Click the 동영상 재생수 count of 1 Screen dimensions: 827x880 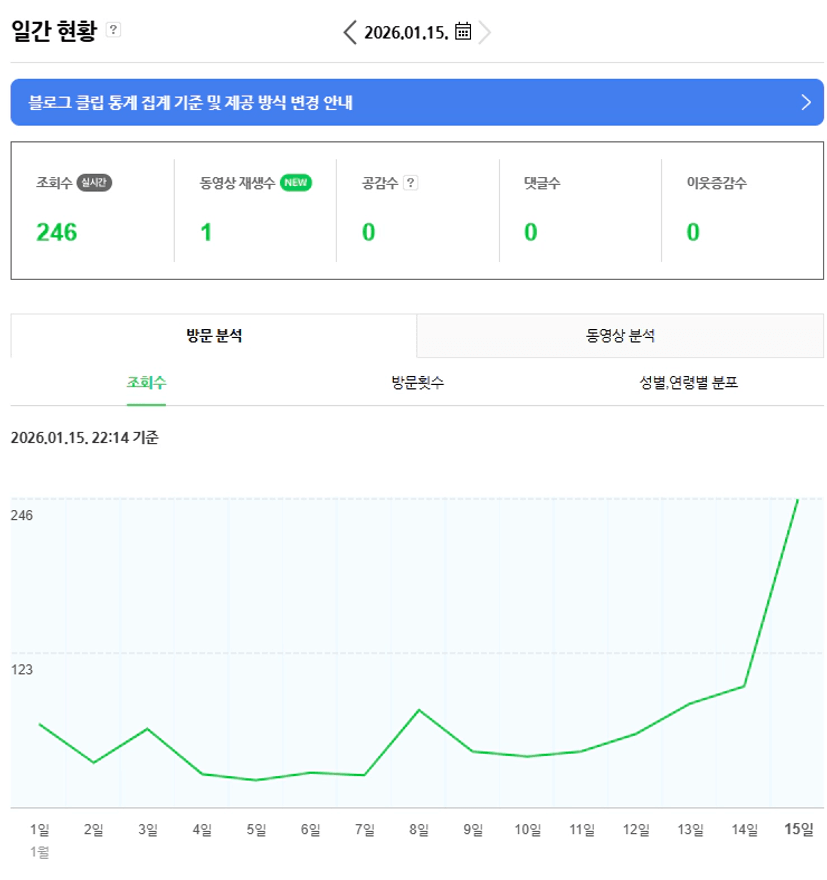point(206,233)
